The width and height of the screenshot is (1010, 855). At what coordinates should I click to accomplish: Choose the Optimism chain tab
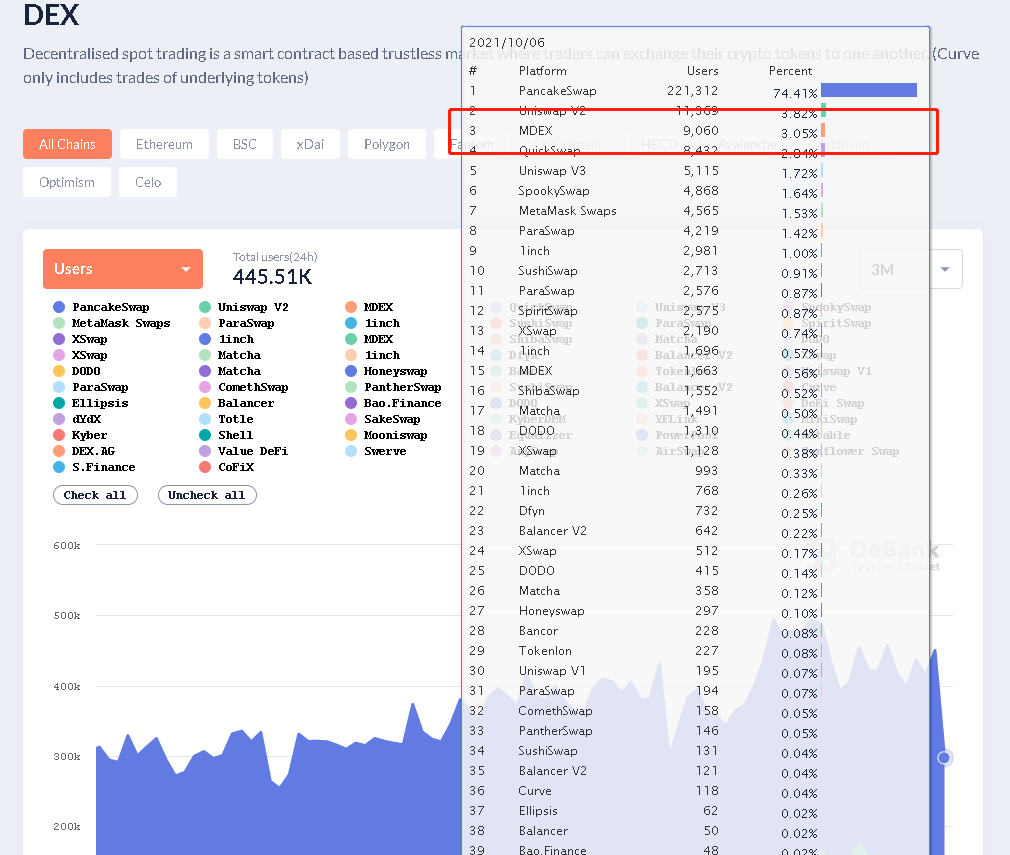[x=66, y=182]
